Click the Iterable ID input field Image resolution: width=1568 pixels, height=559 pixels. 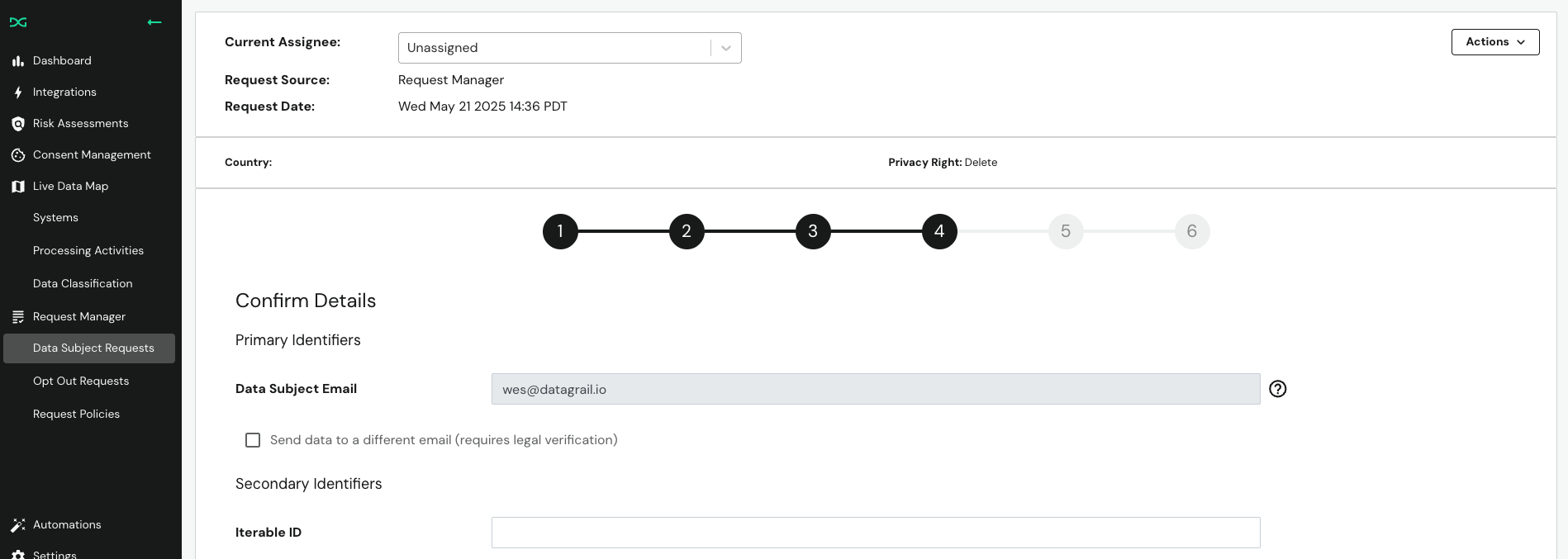click(x=876, y=533)
